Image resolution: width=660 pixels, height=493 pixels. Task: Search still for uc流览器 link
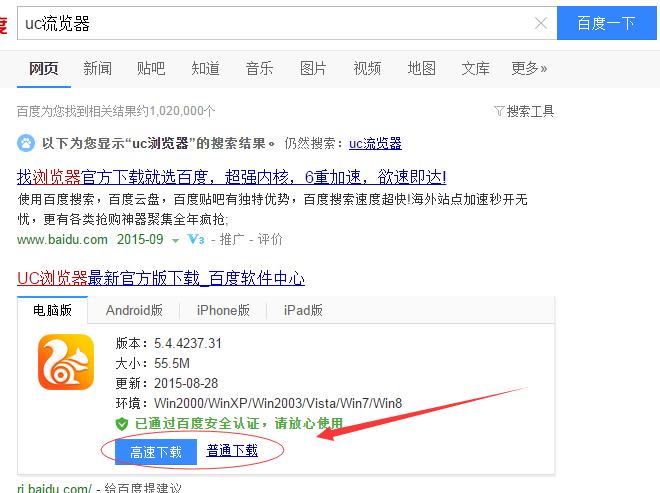pos(375,144)
